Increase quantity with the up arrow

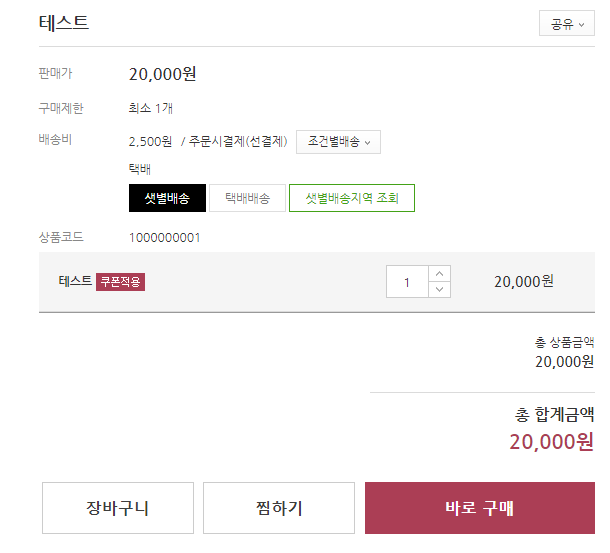click(440, 274)
